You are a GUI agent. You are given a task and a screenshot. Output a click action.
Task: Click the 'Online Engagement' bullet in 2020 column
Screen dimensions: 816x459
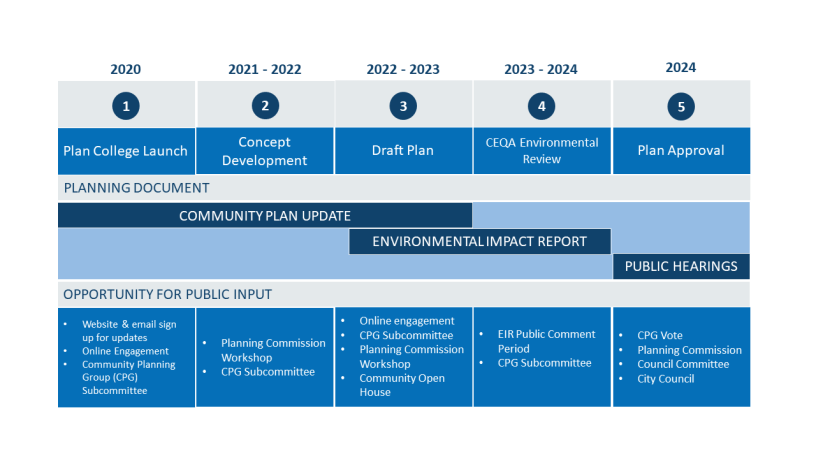[125, 351]
